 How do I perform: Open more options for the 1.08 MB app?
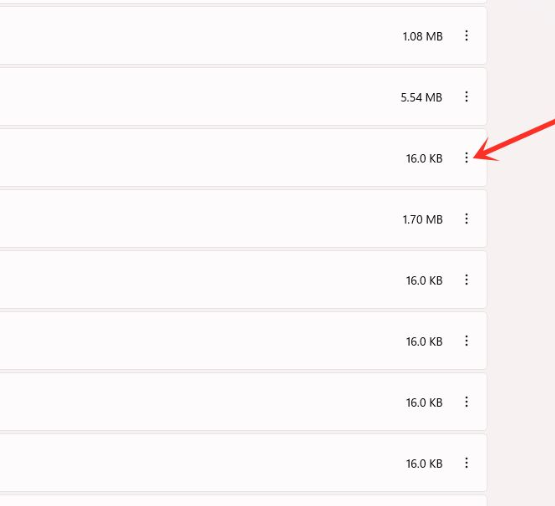[466, 35]
